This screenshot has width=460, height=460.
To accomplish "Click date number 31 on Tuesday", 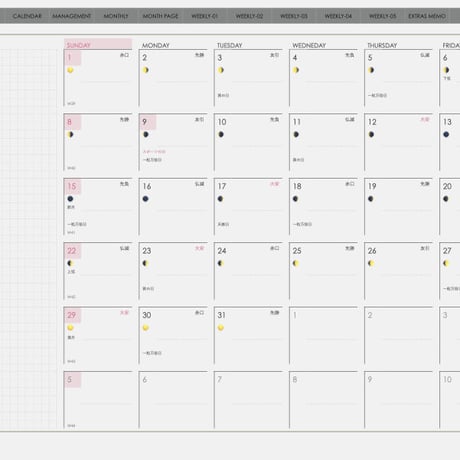I will [222, 315].
